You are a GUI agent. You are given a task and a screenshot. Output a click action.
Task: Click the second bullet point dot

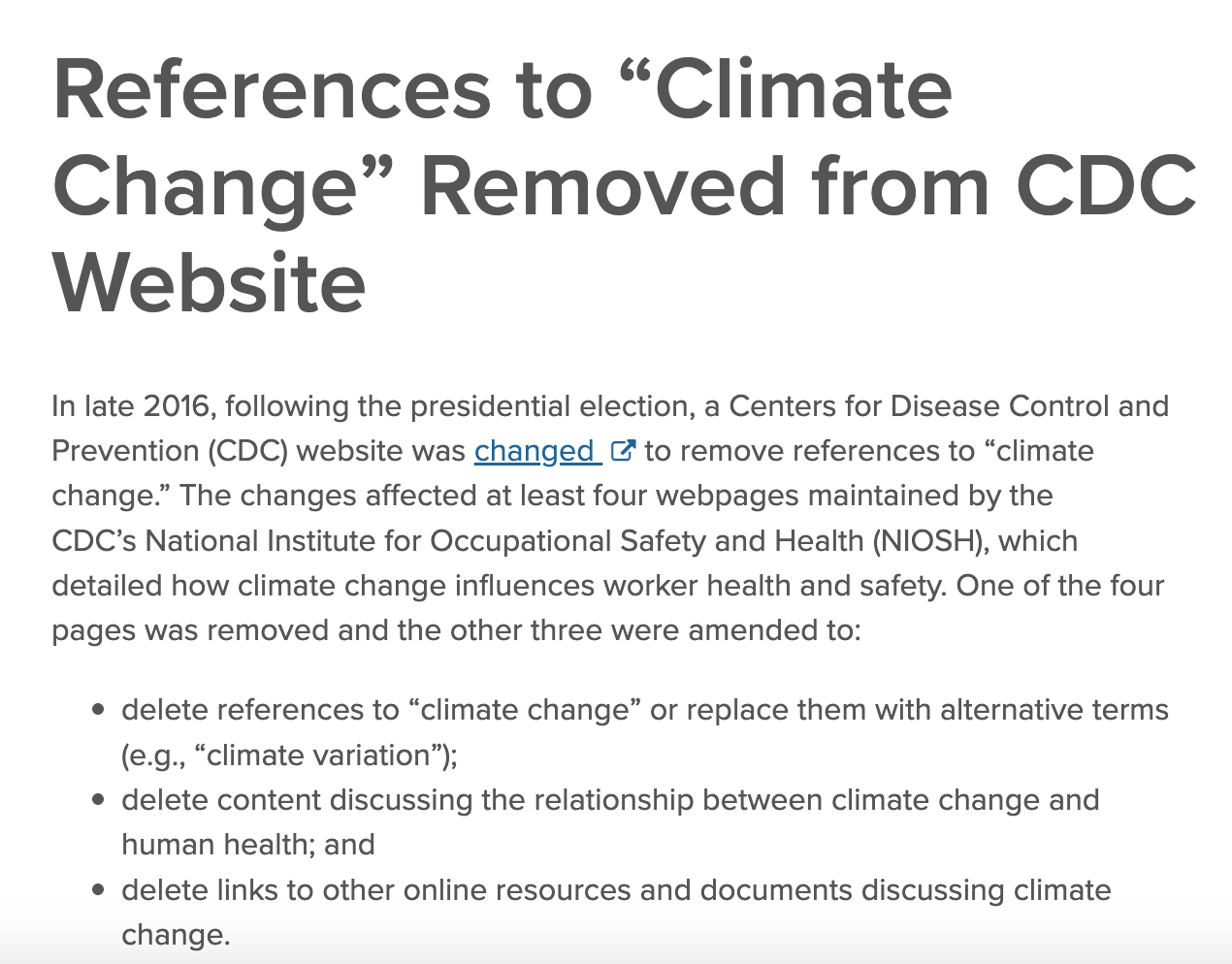click(x=98, y=800)
